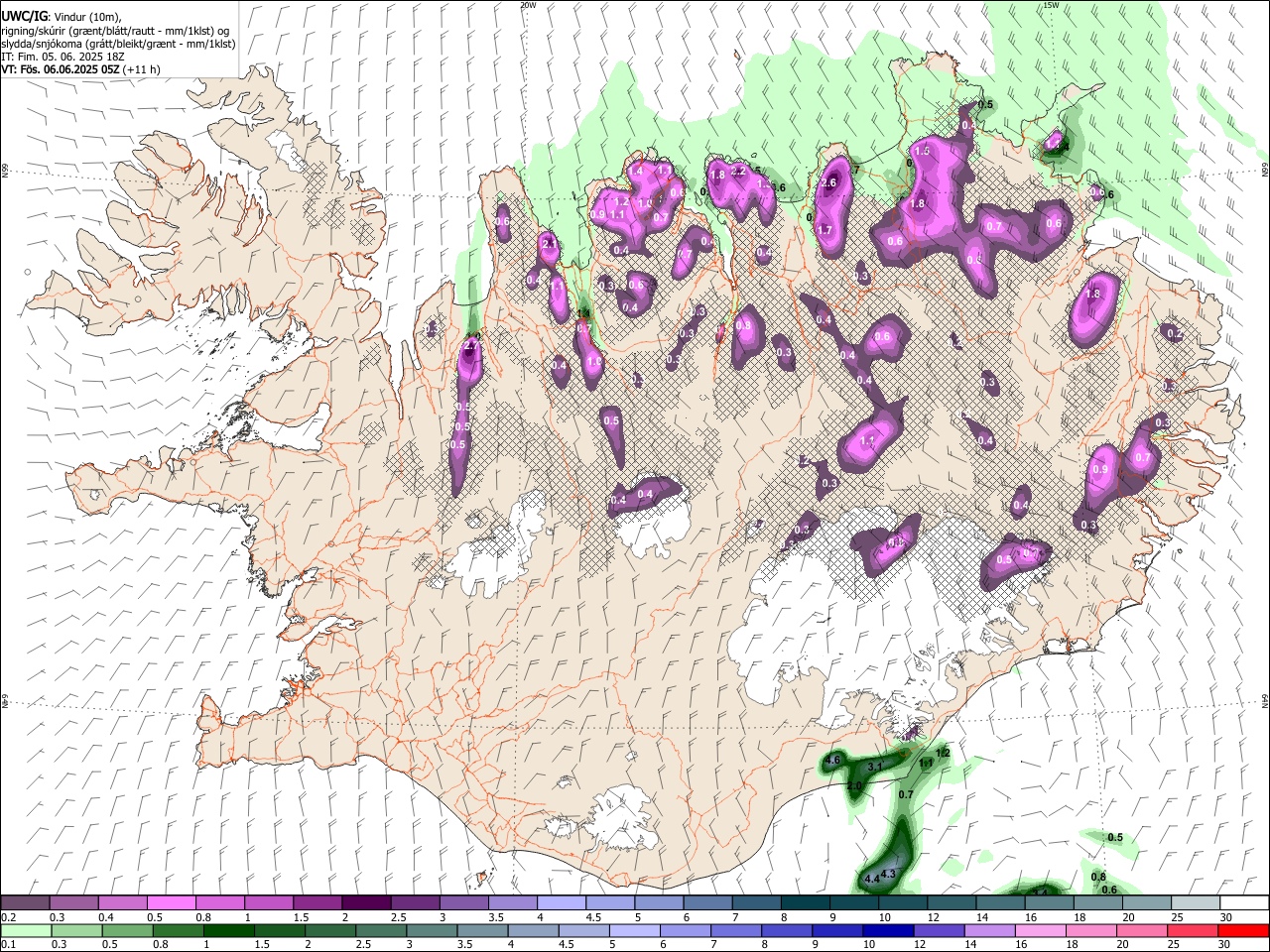This screenshot has height=952, width=1270.
Task: Click lower legend swatch between 0.1 and 0.3
Action: click(26, 930)
